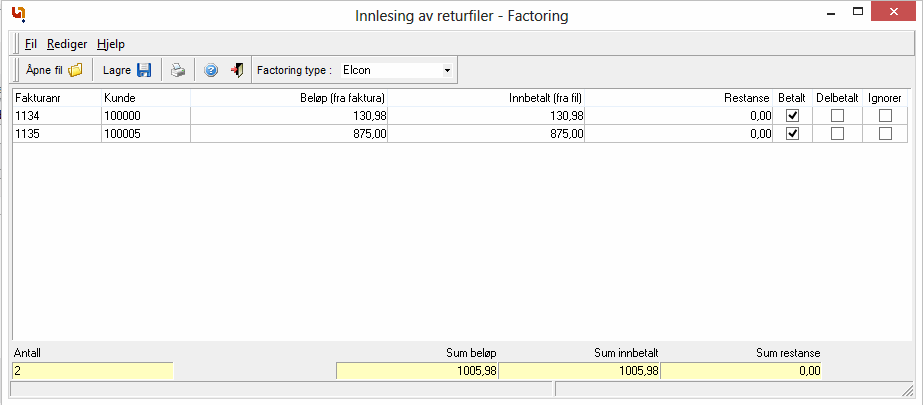Click the Åpne fil folder icon

(x=75, y=71)
